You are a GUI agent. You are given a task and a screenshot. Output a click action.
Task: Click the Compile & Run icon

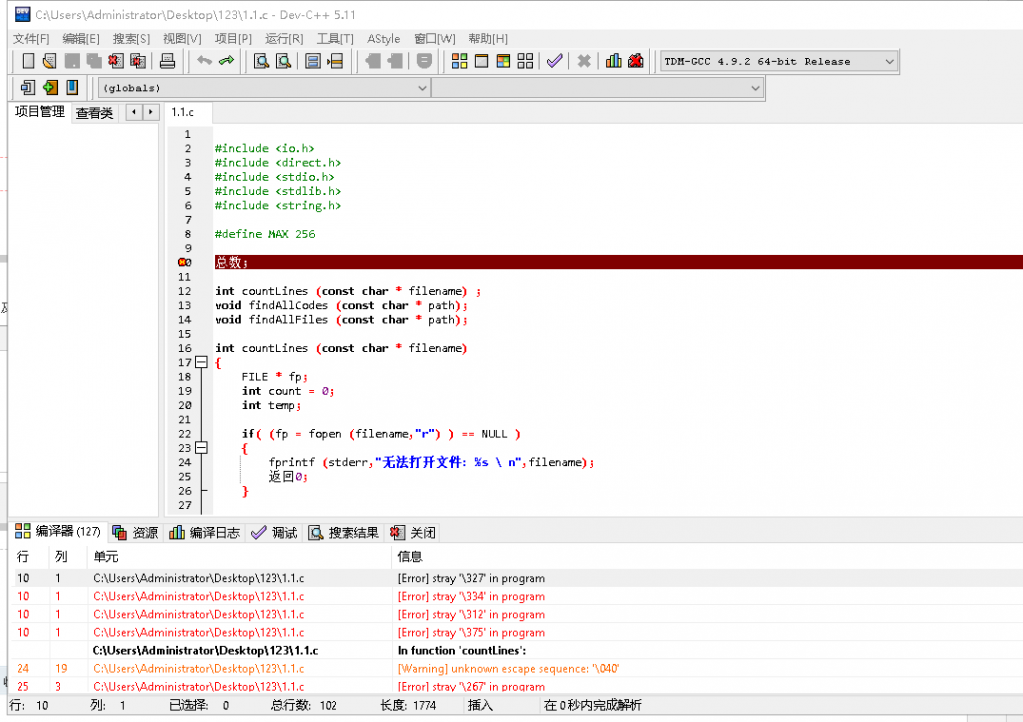pyautogui.click(x=503, y=61)
